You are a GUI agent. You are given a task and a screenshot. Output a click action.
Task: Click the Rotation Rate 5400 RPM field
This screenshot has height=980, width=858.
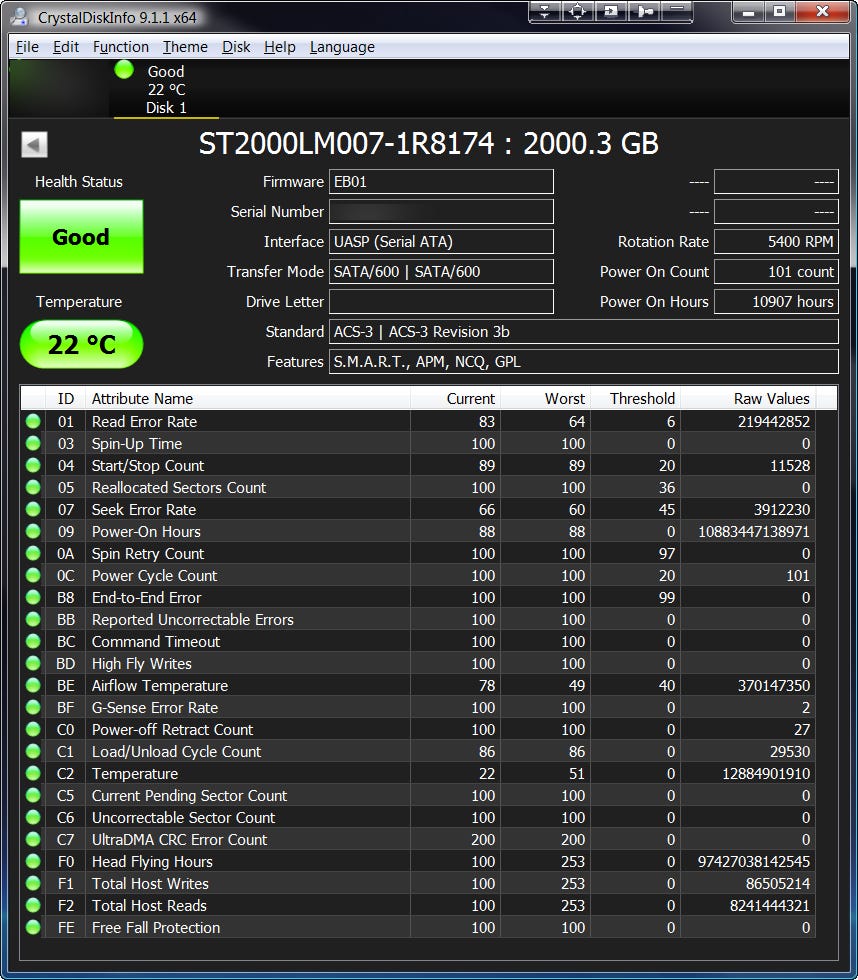coord(776,242)
